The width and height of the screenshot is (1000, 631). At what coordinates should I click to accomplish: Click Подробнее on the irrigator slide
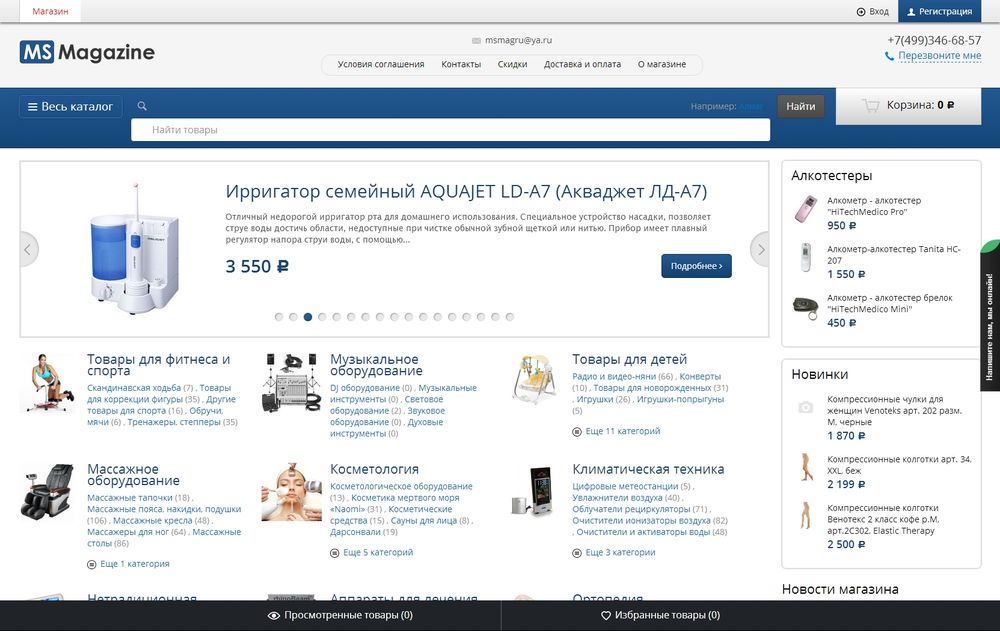[x=696, y=266]
